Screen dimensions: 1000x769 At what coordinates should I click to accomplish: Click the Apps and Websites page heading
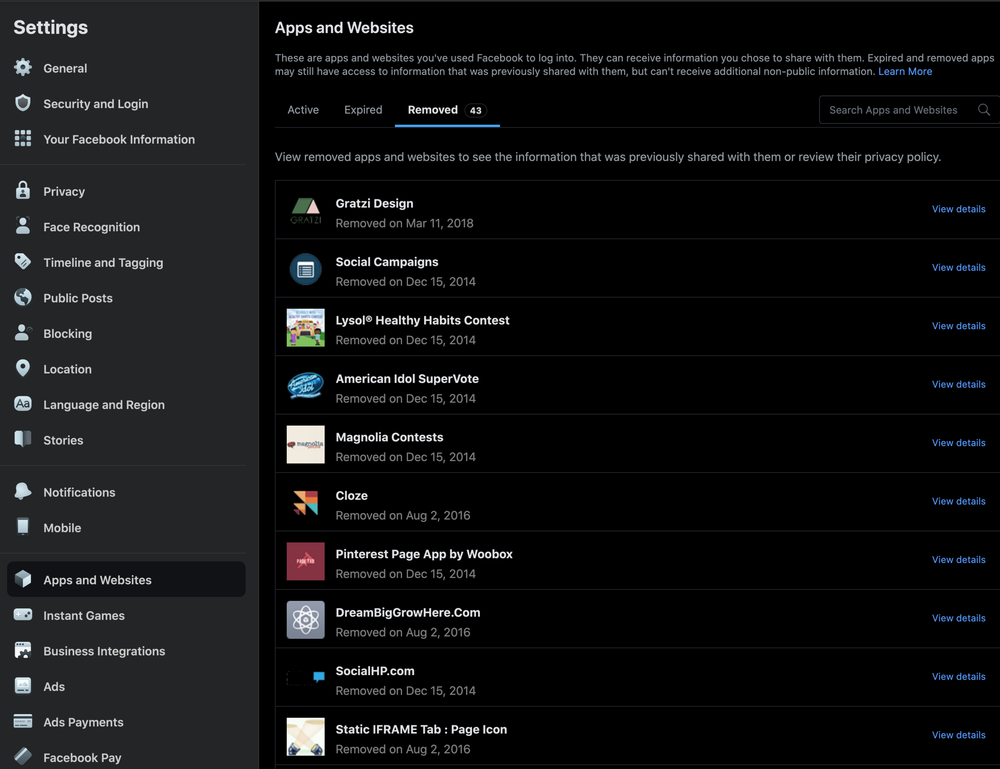344,27
